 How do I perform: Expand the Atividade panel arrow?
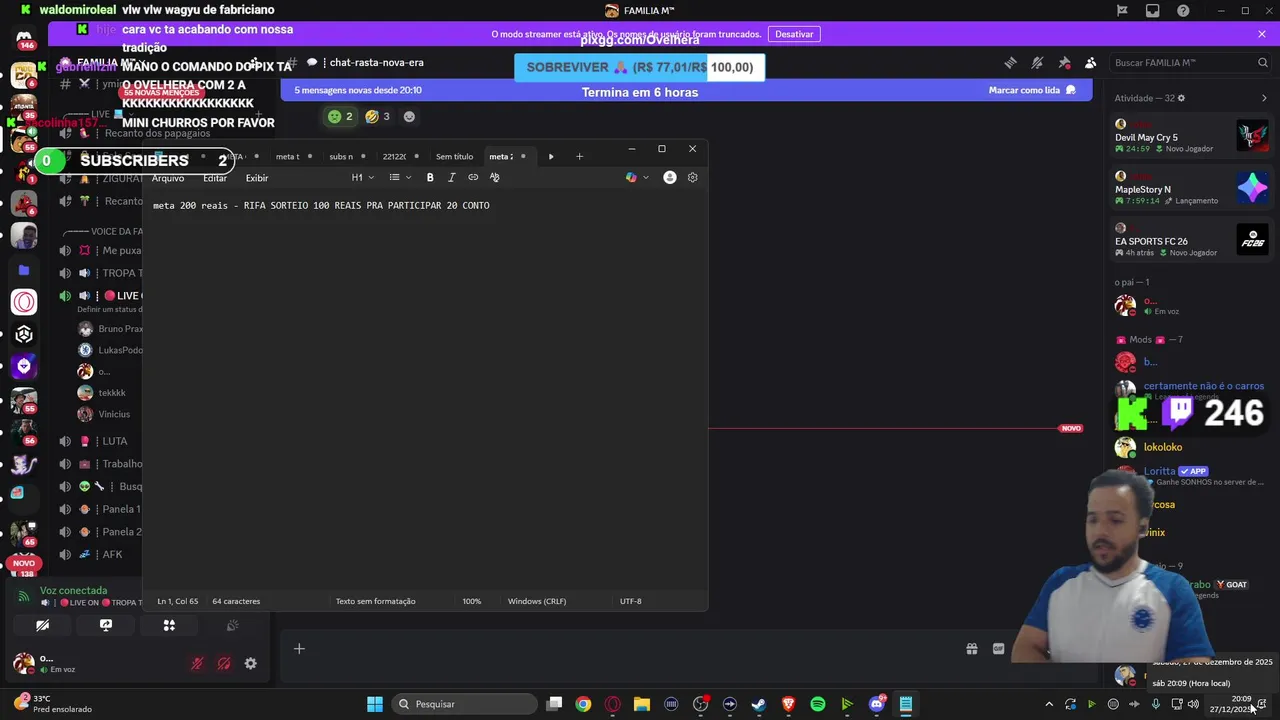pyautogui.click(x=1264, y=98)
